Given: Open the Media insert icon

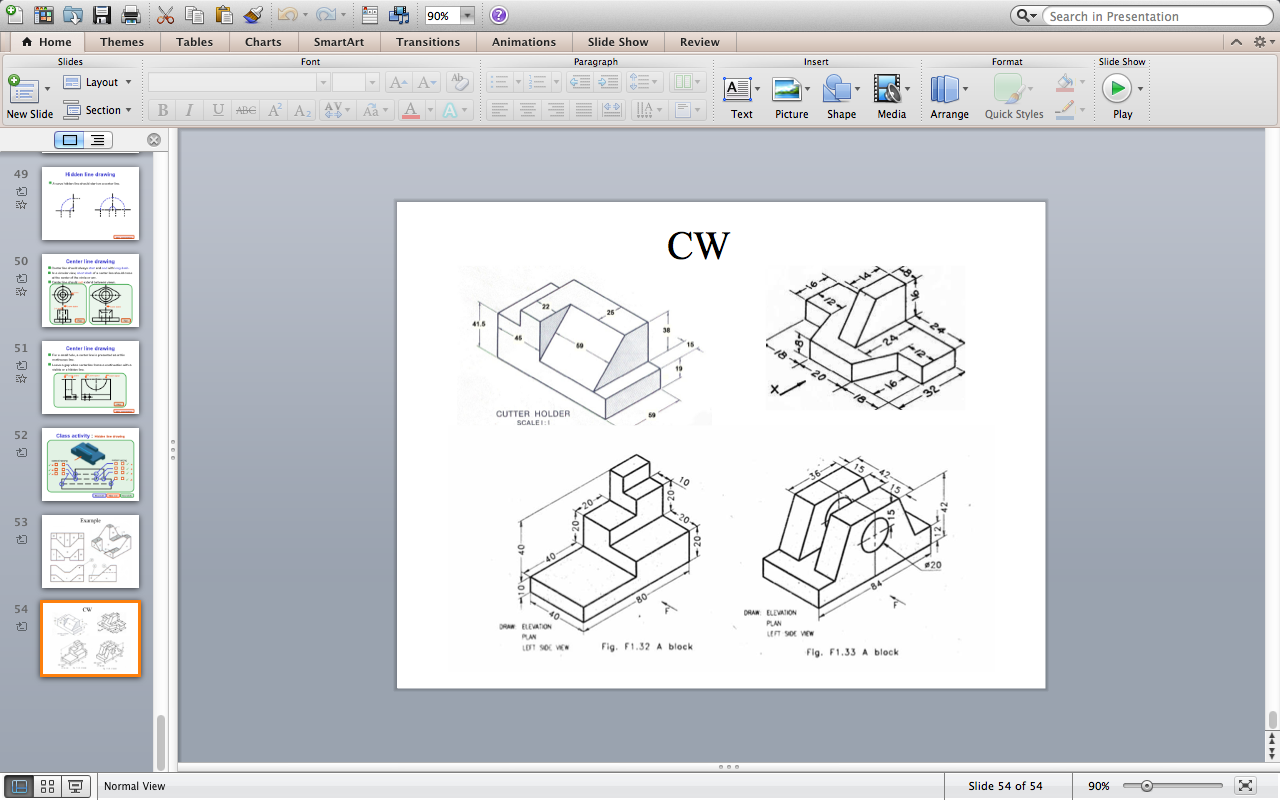Looking at the screenshot, I should pos(887,90).
